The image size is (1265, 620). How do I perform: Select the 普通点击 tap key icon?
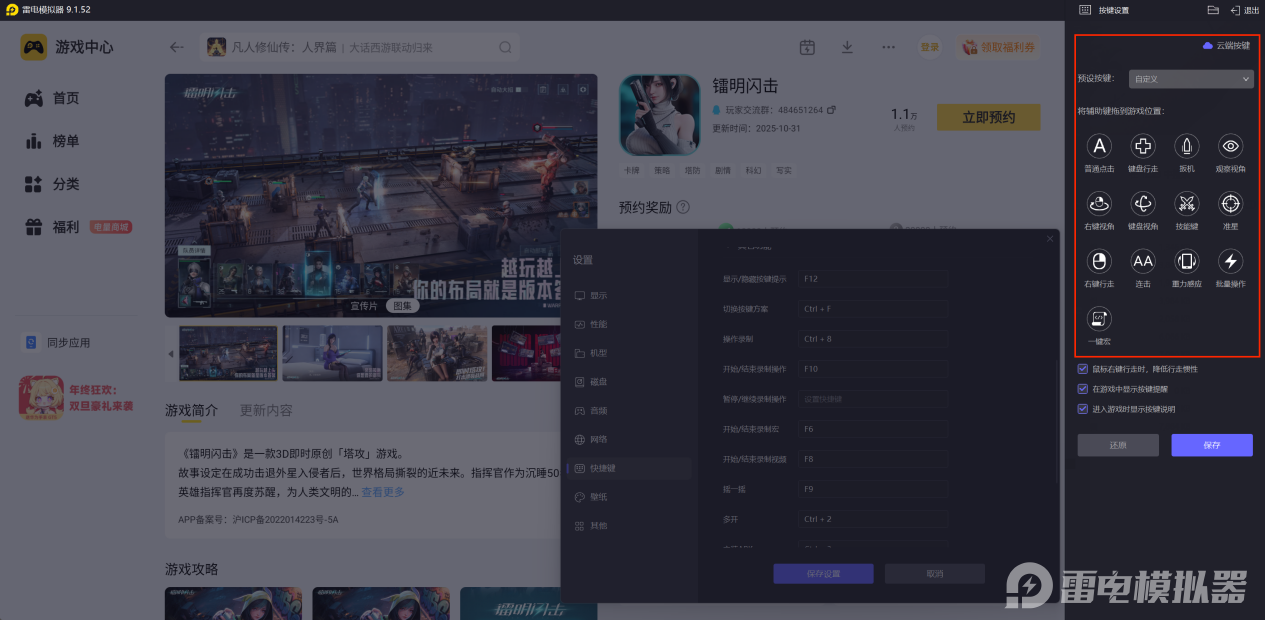coord(1099,146)
